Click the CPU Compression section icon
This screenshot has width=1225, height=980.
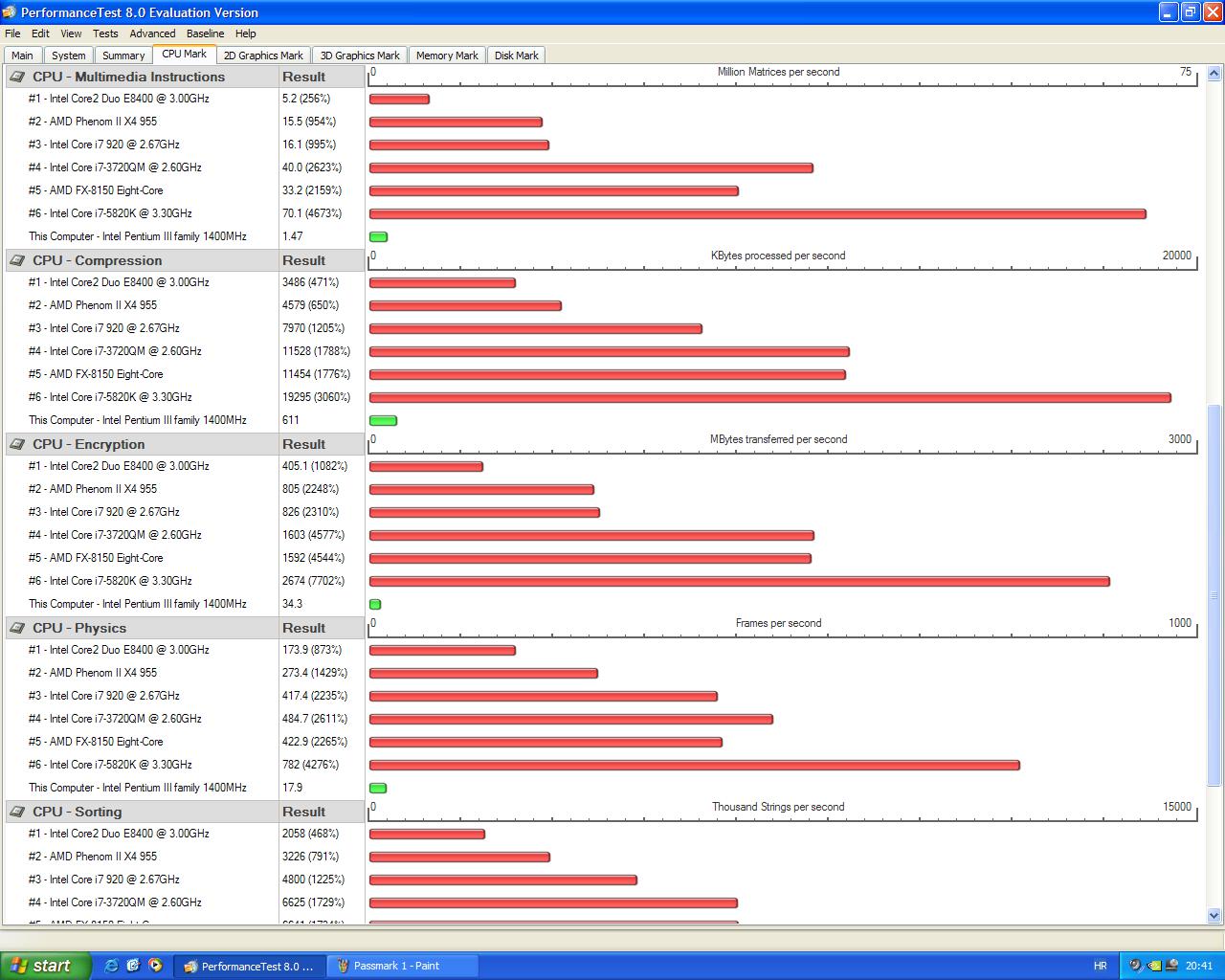(x=17, y=260)
